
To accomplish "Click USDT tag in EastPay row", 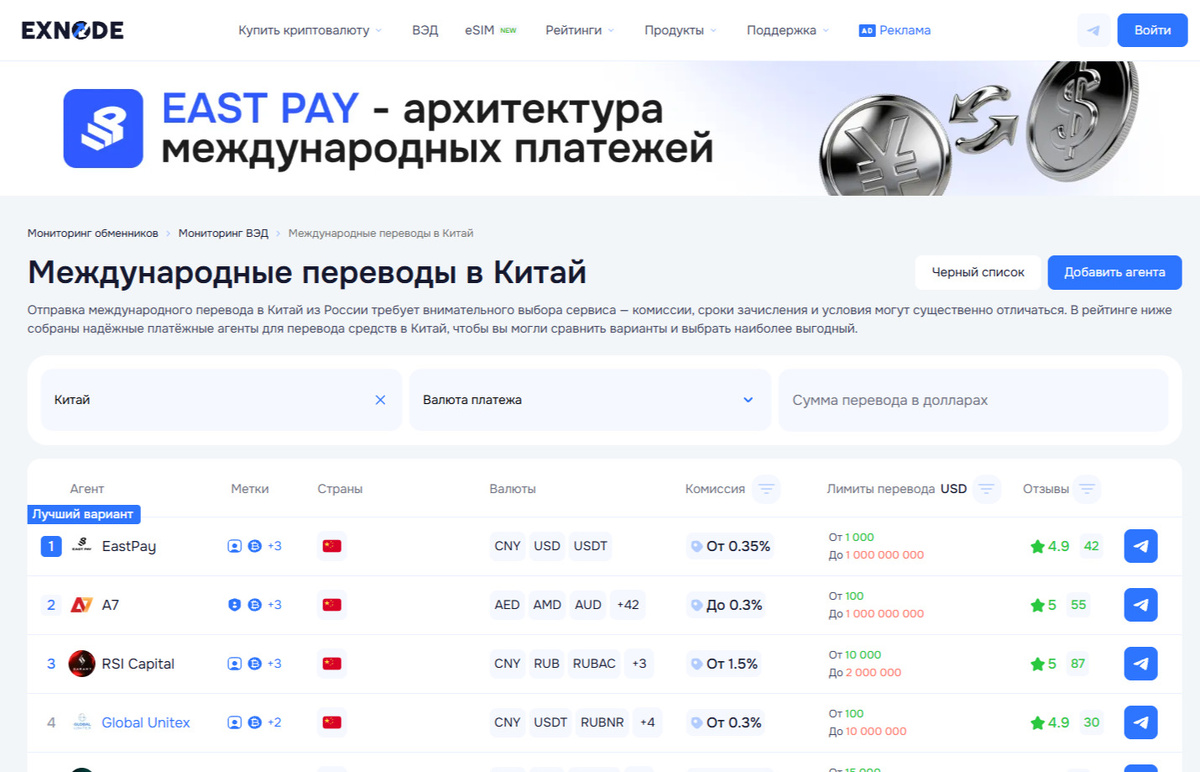I will point(589,546).
